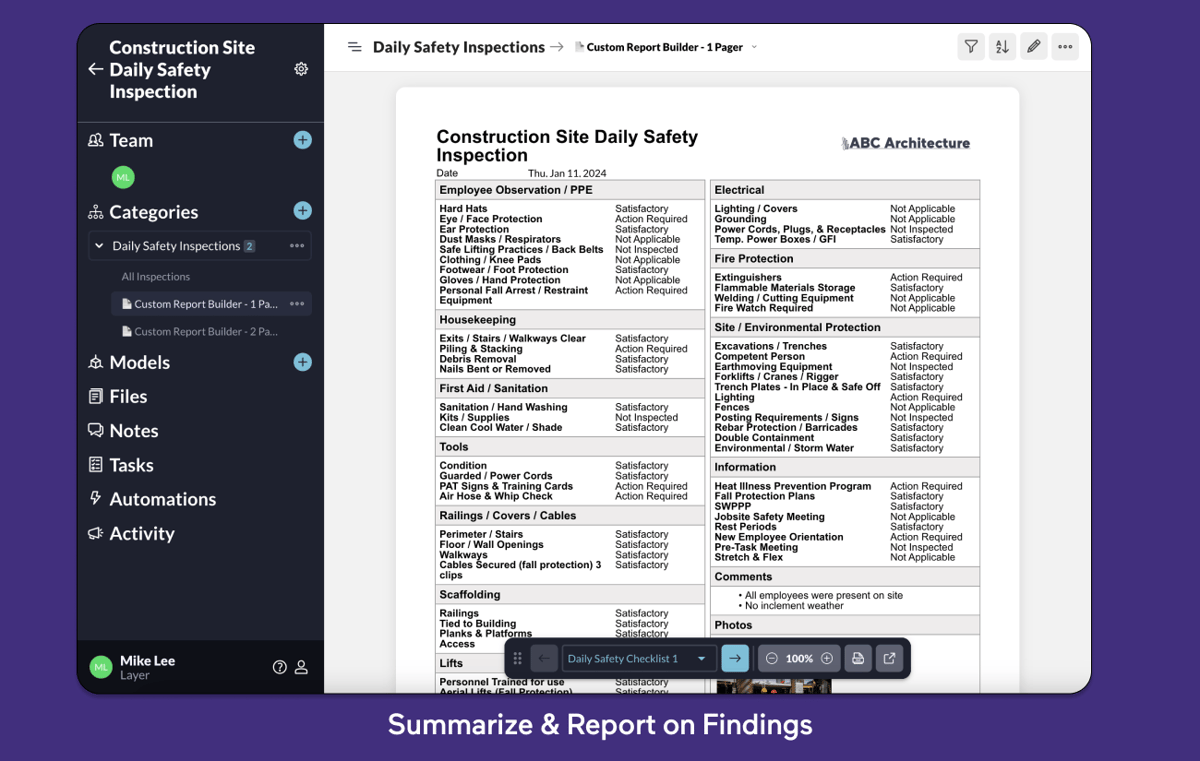Select the pencil edit icon
The width and height of the screenshot is (1200, 761).
pyautogui.click(x=1033, y=46)
